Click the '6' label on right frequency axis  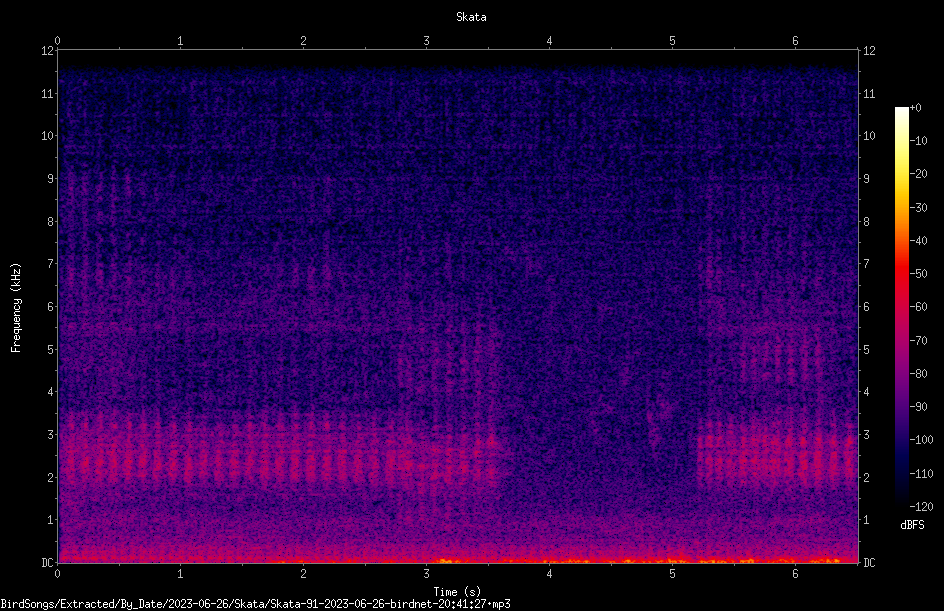tap(866, 306)
